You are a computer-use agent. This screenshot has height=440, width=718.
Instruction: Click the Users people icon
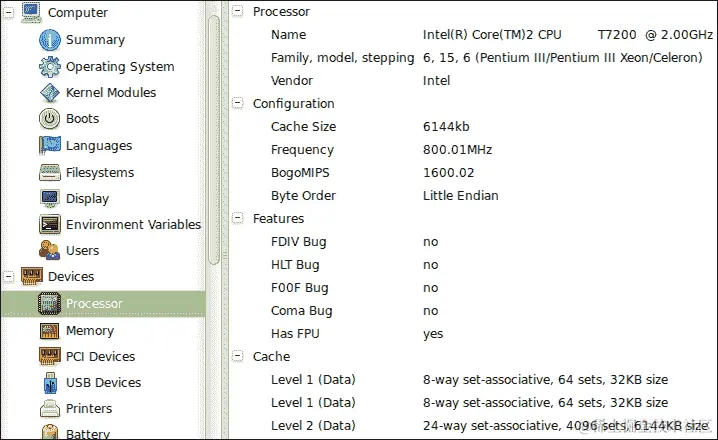tap(49, 250)
